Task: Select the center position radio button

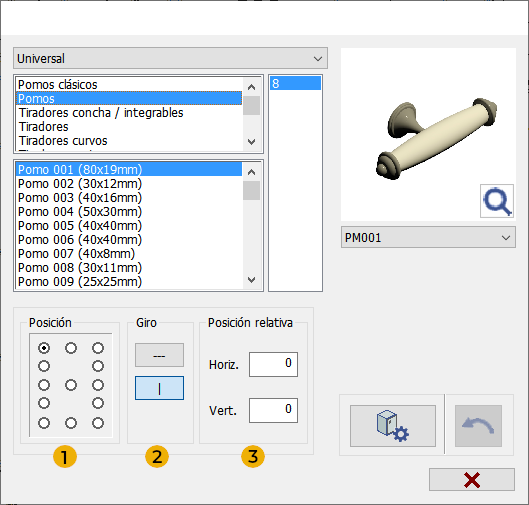Action: (71, 385)
